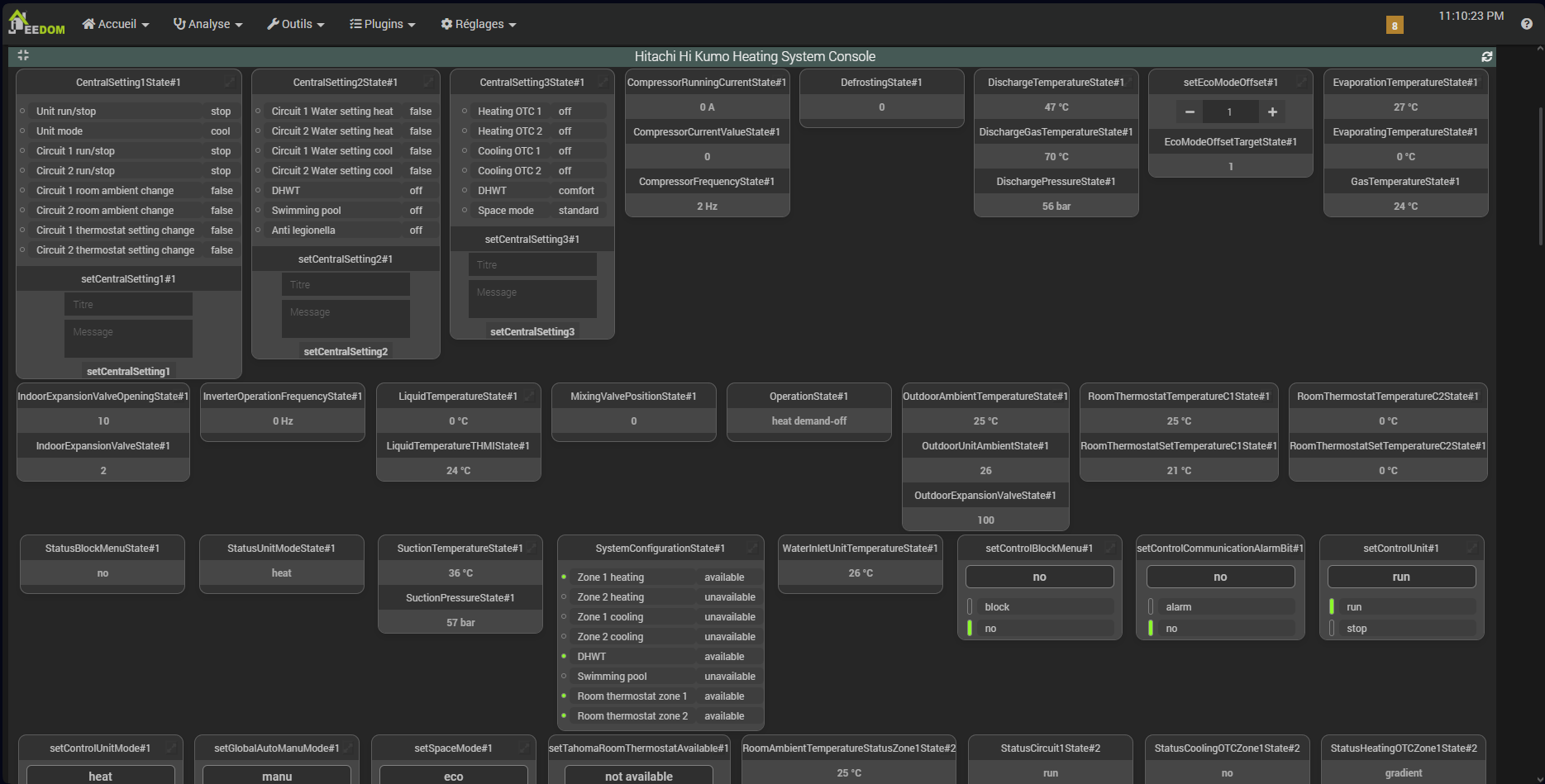Expand the SystemConfigurationState#1 widget icon
Image resolution: width=1545 pixels, height=784 pixels.
point(752,548)
